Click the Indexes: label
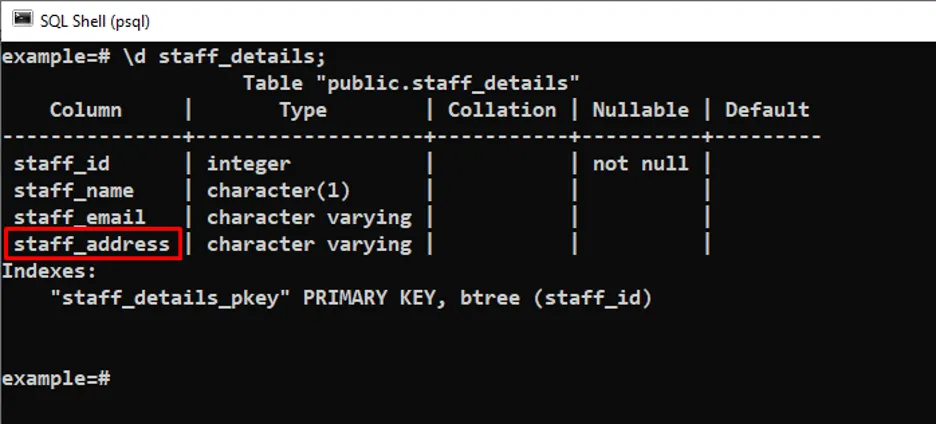936x424 pixels. tap(50, 271)
